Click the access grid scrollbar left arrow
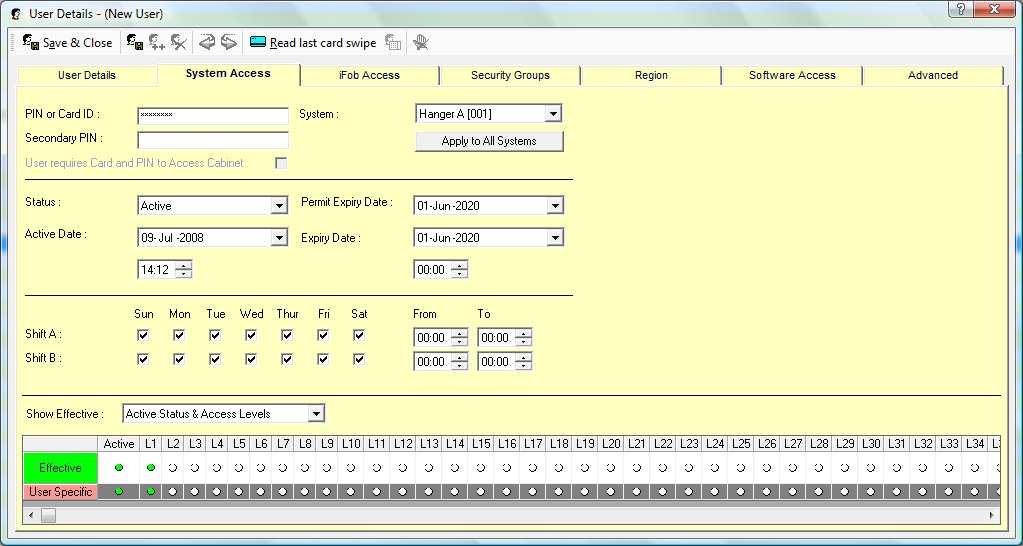This screenshot has width=1023, height=546. pos(31,515)
